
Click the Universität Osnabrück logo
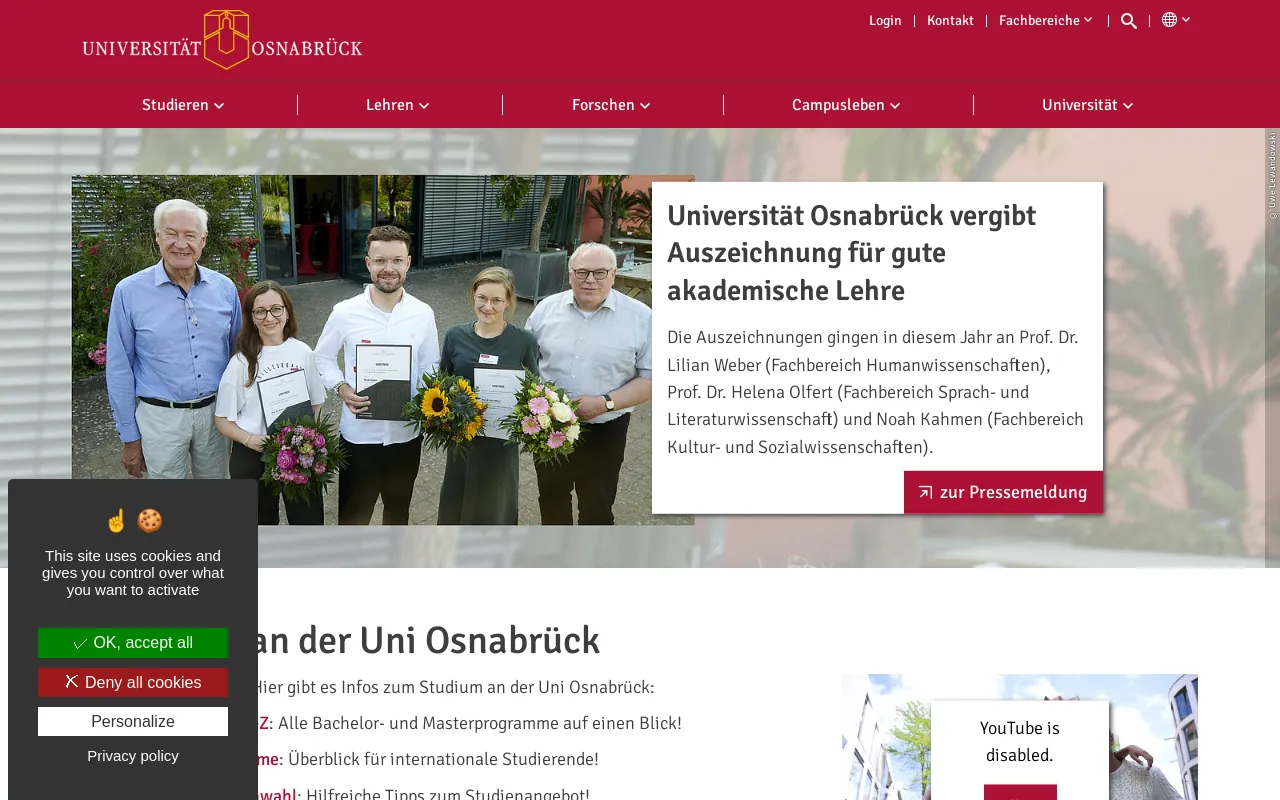tap(222, 40)
